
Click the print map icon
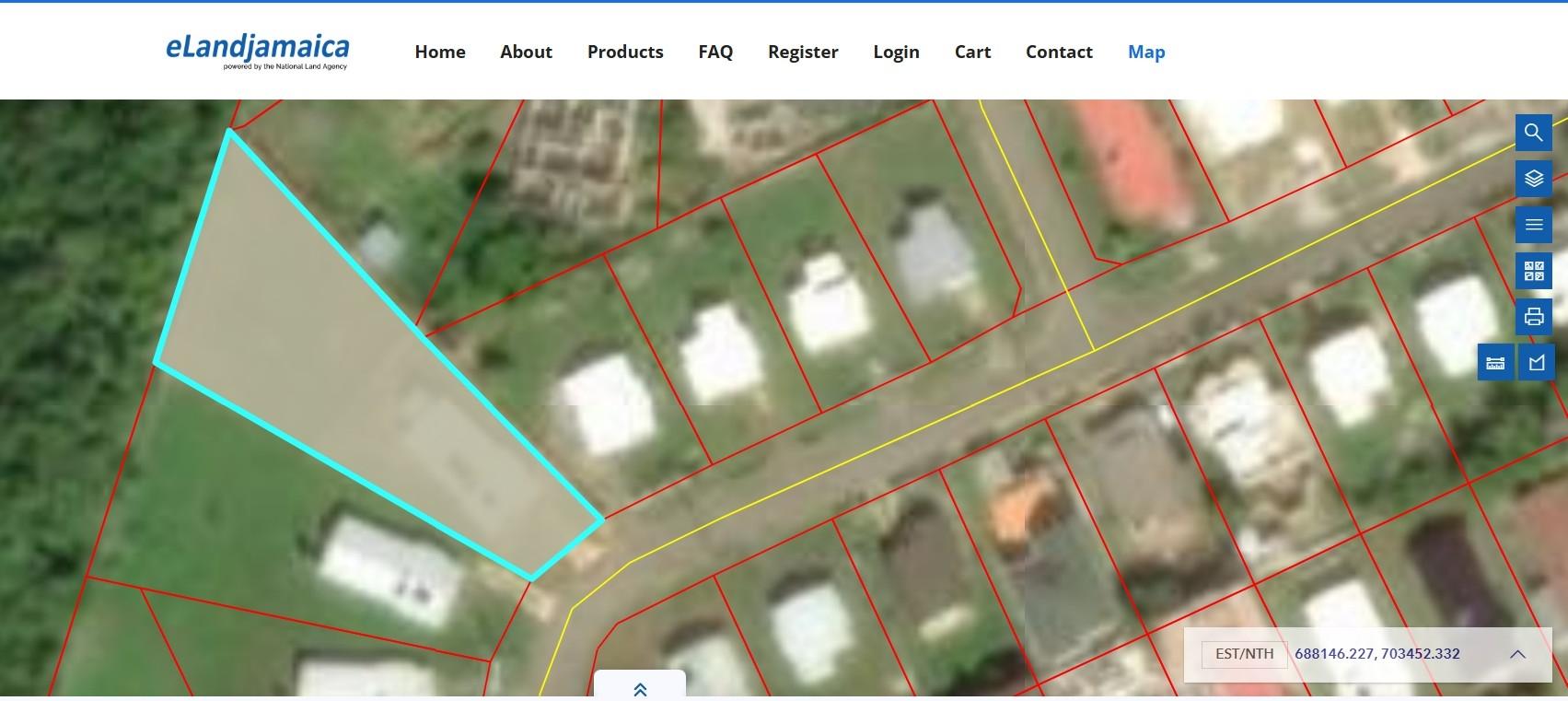(1533, 317)
